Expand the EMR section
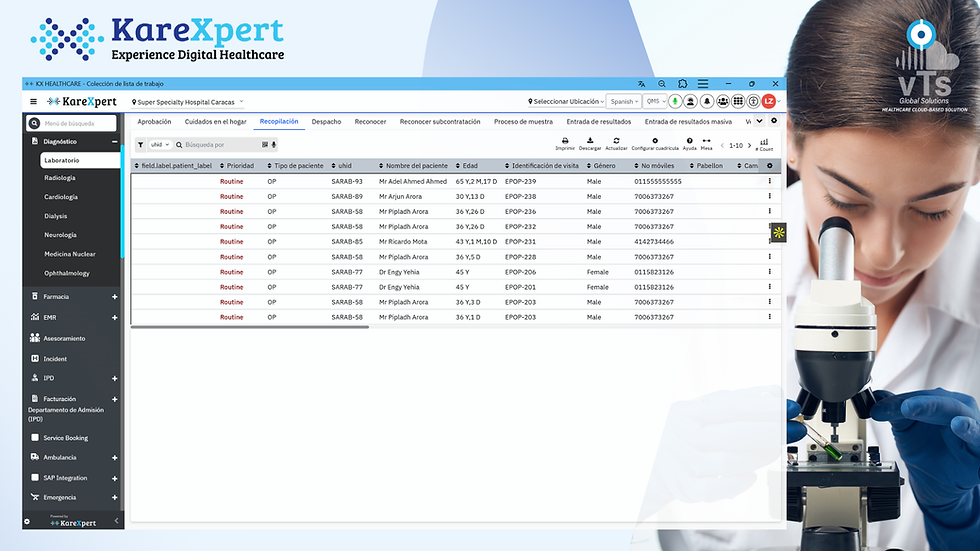980x551 pixels. 114,317
